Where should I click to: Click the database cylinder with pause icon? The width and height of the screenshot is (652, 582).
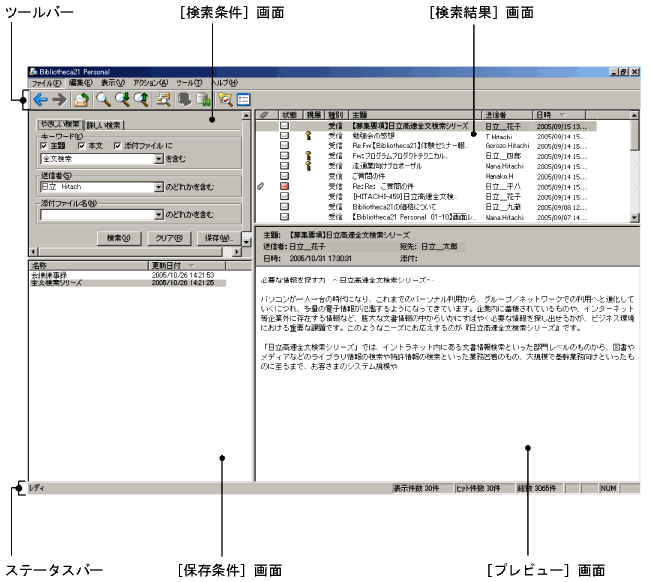pyautogui.click(x=203, y=100)
